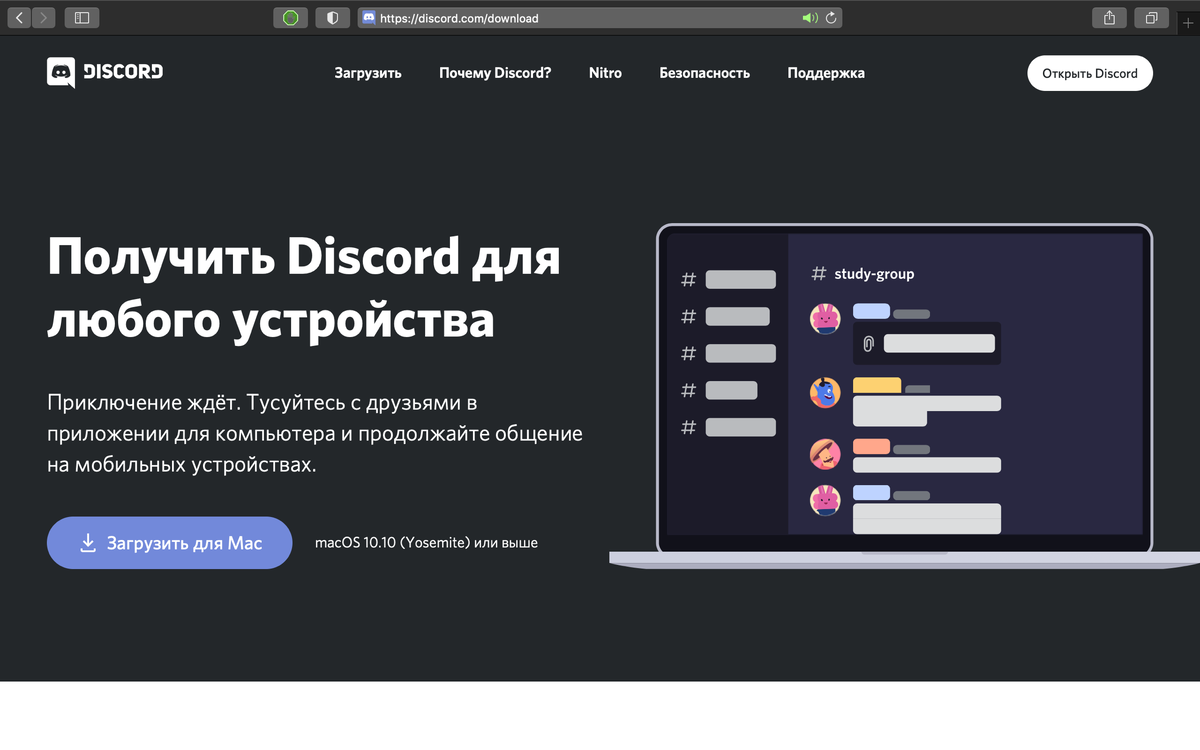This screenshot has height=750, width=1200.
Task: Select Почему Discord? in the navigation
Action: (495, 72)
